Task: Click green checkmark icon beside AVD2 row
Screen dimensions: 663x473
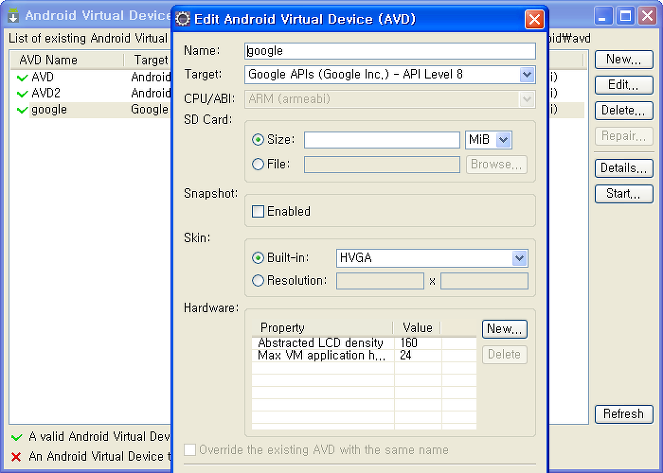Action: click(22, 94)
